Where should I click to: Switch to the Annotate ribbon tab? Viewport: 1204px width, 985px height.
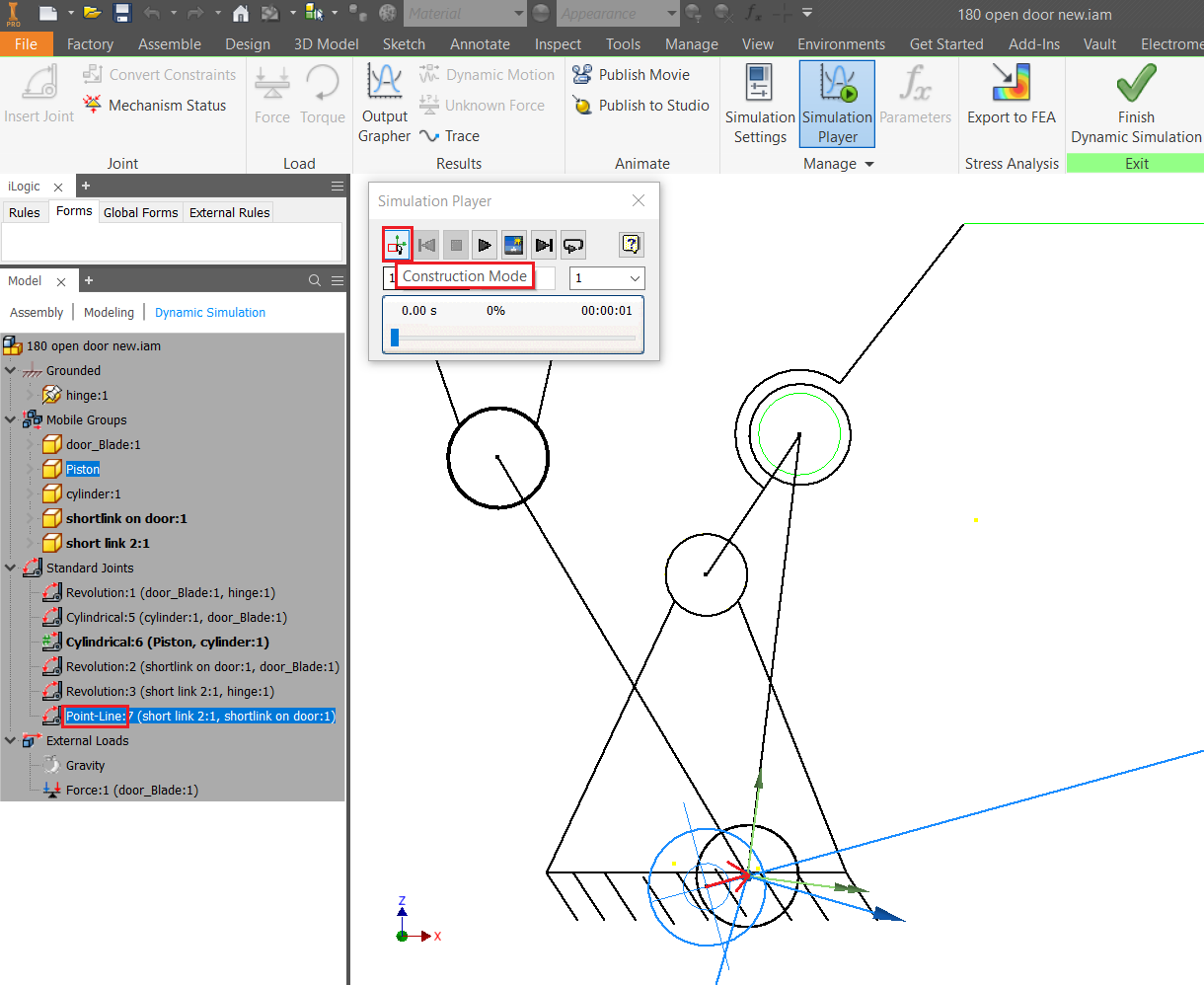[480, 43]
